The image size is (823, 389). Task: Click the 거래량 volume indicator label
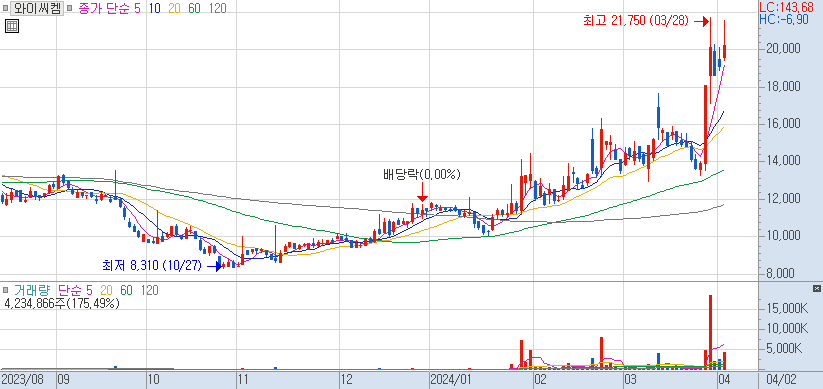[x=31, y=290]
